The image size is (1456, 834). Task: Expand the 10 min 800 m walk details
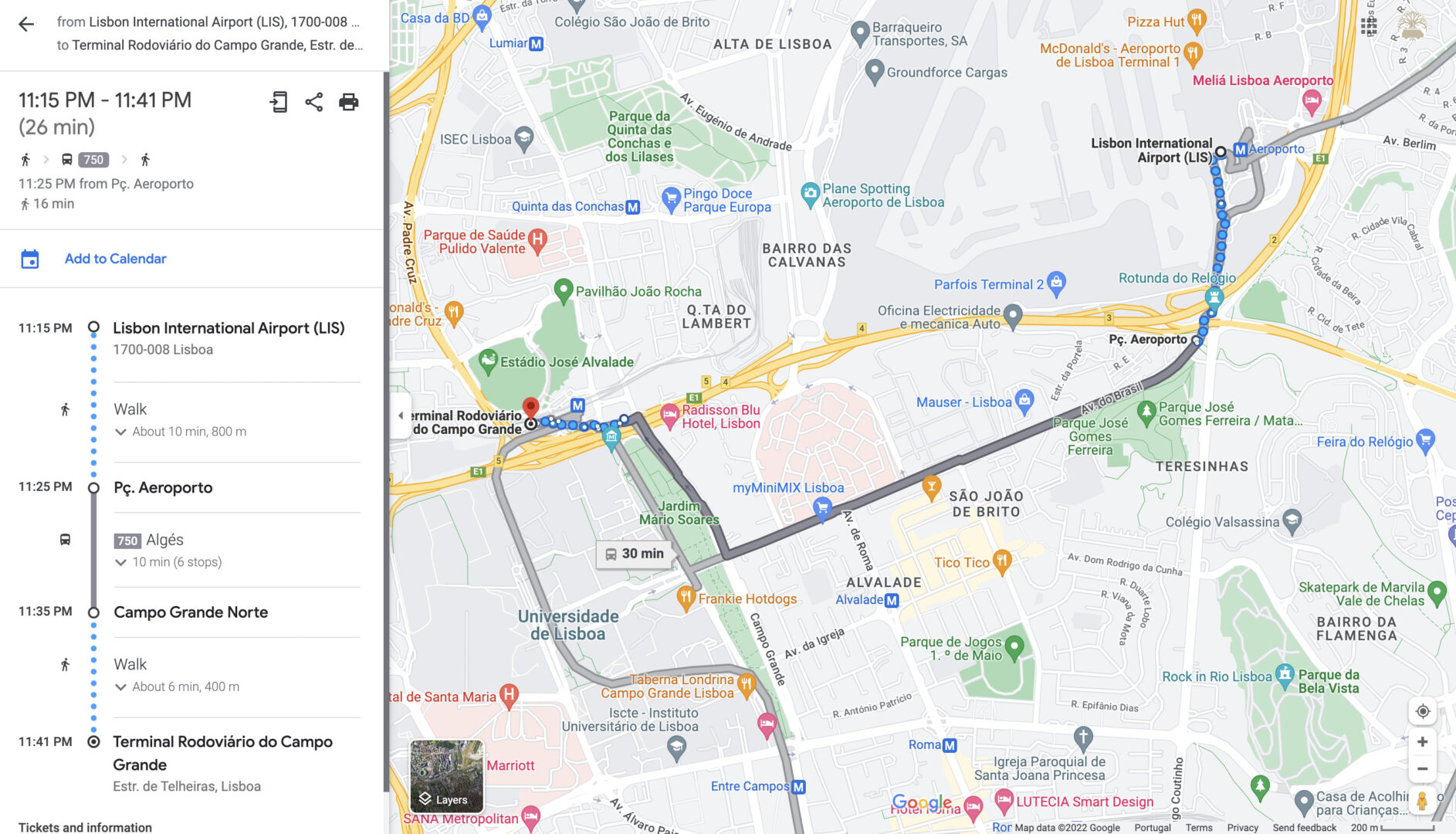[181, 432]
